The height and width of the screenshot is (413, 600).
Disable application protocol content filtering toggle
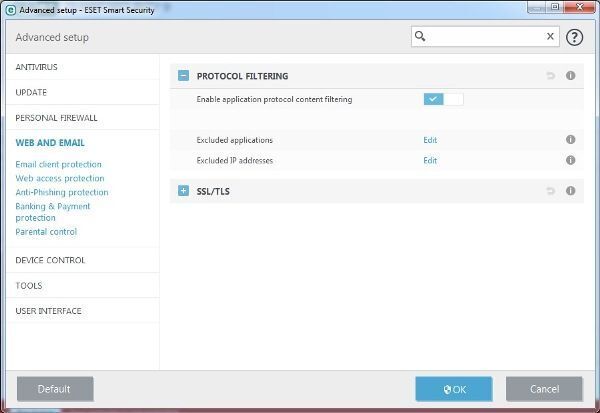(443, 99)
